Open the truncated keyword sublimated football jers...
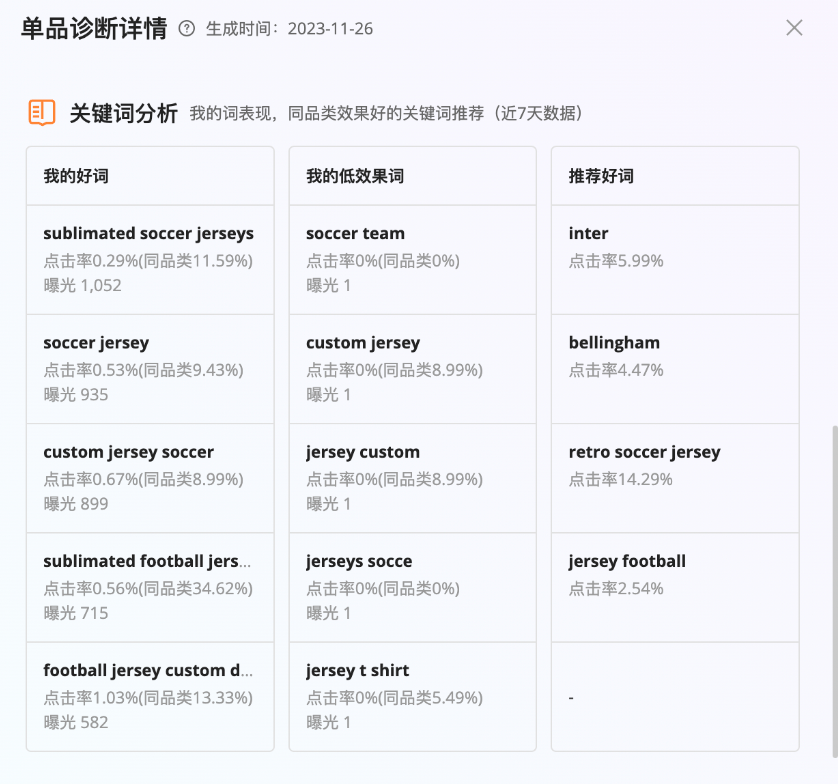 coord(145,561)
